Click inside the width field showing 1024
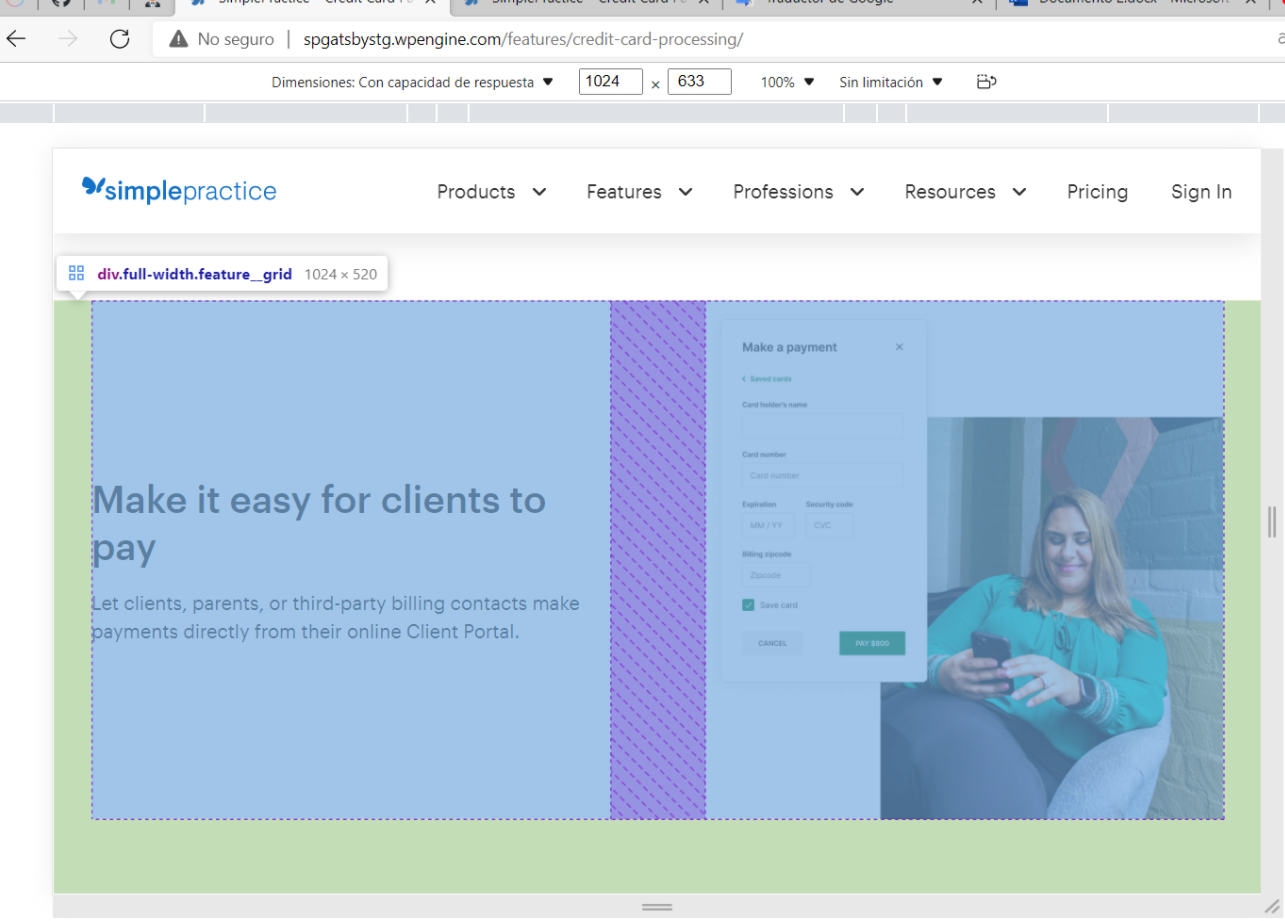This screenshot has height=921, width=1285. (x=610, y=81)
